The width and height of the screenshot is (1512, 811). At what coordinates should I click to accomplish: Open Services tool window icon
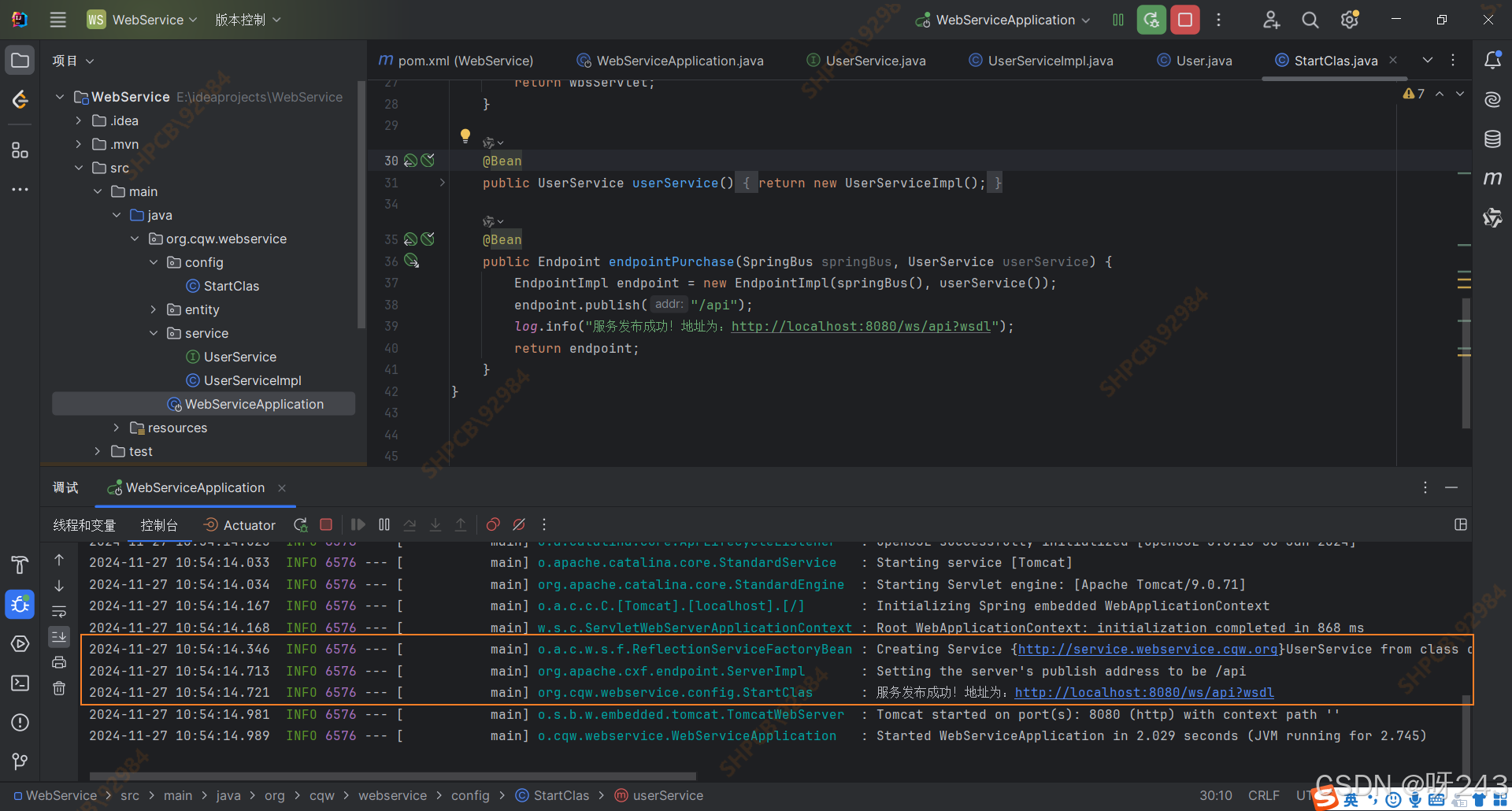tap(20, 644)
